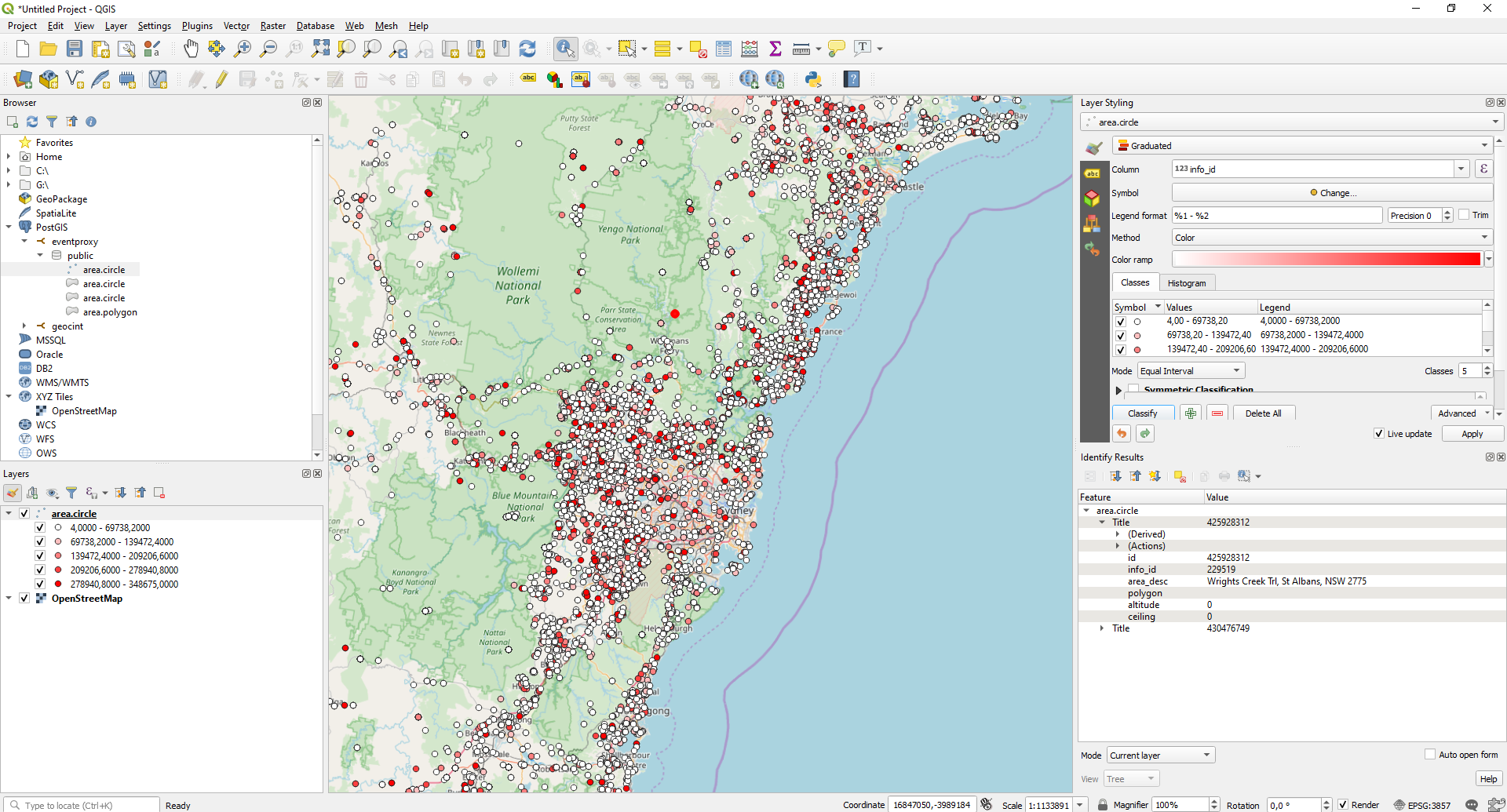
Task: Click the Refresh map icon
Action: [527, 49]
